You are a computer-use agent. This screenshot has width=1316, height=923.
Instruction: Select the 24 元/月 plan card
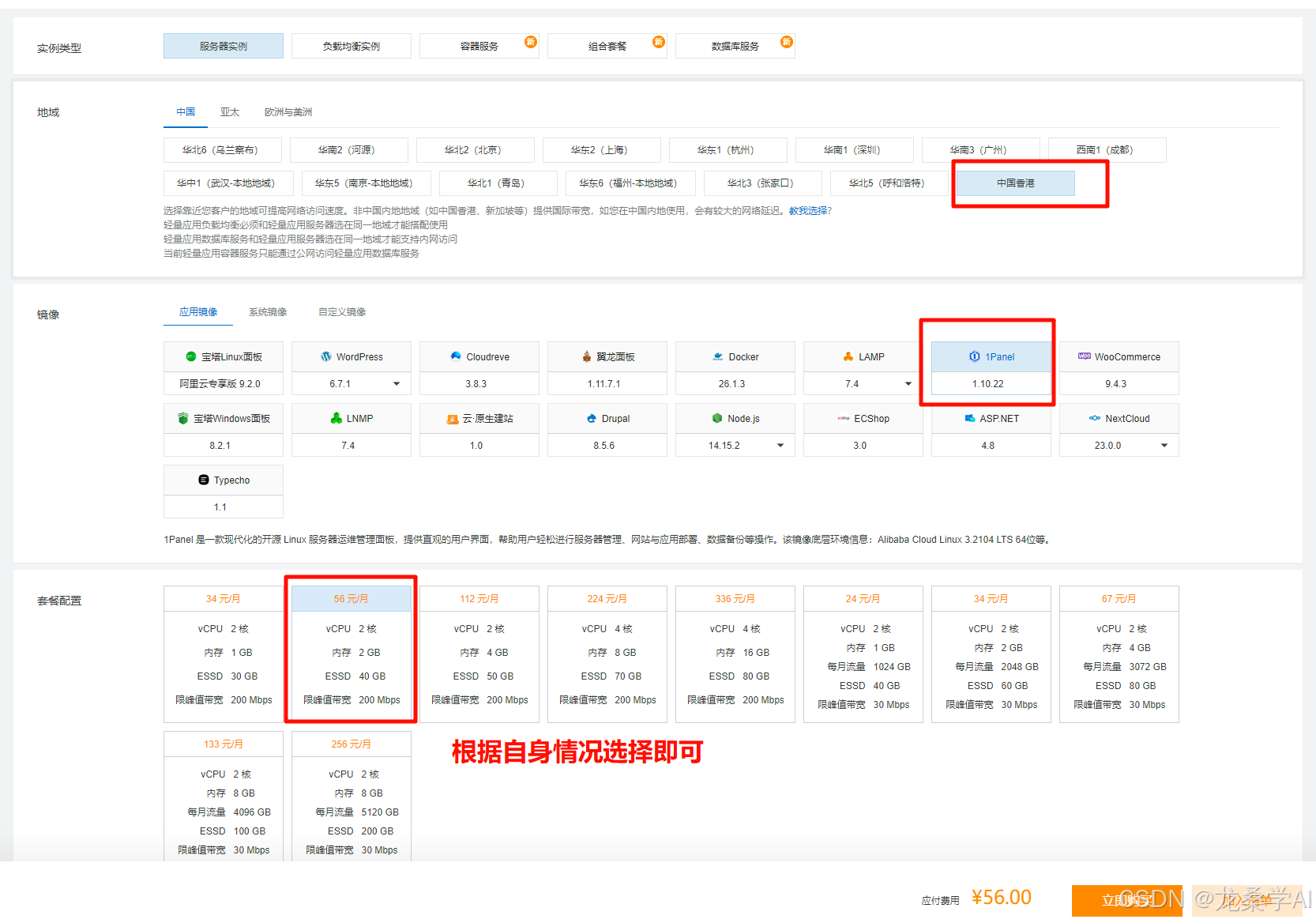(x=863, y=654)
